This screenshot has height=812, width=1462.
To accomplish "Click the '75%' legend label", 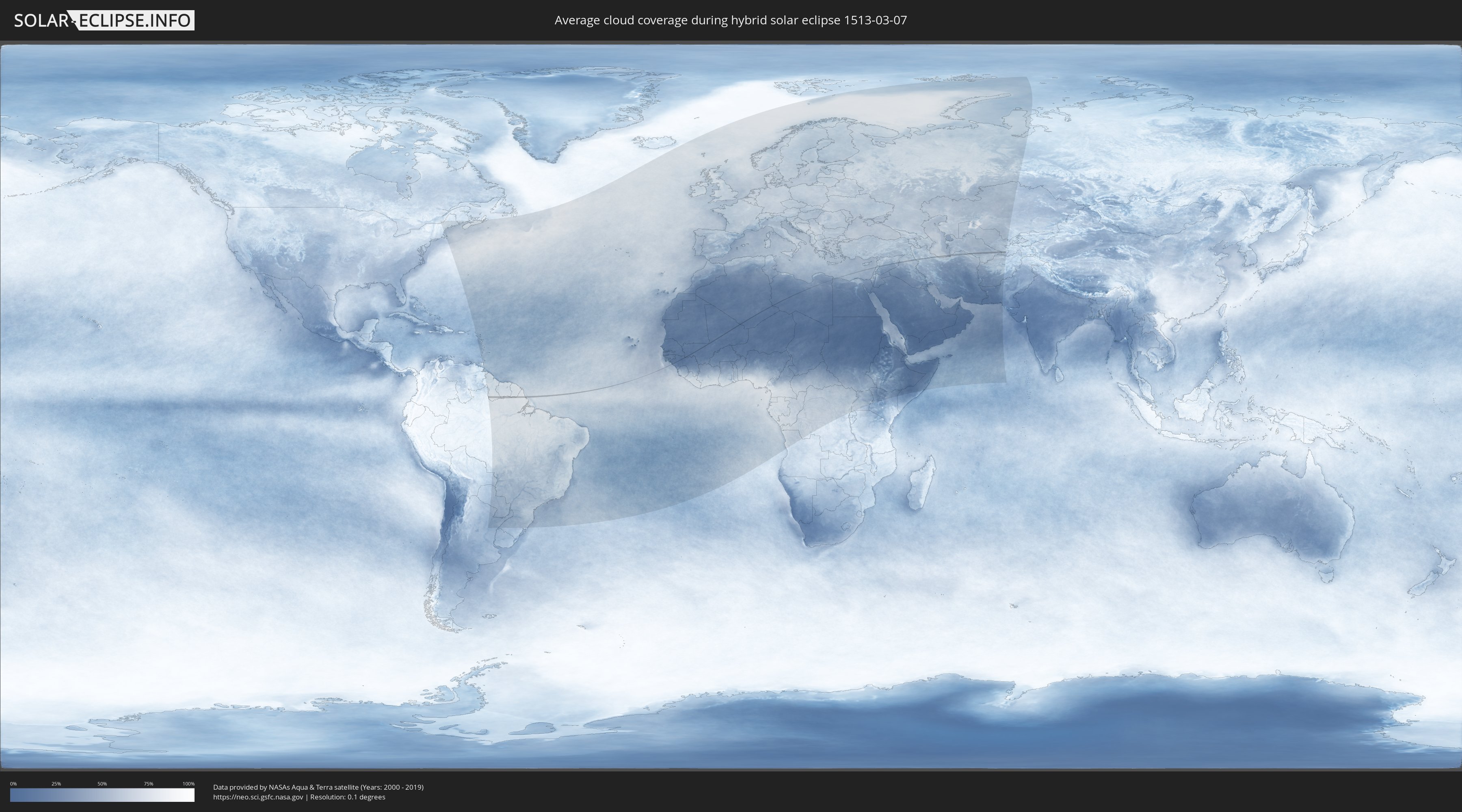I will (x=148, y=784).
